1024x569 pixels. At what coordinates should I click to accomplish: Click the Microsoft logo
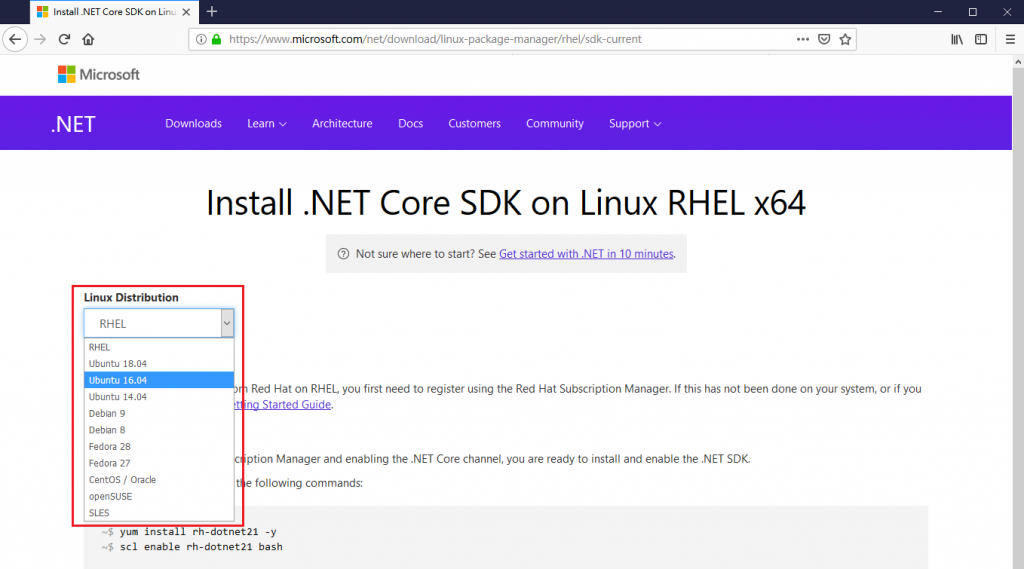99,74
